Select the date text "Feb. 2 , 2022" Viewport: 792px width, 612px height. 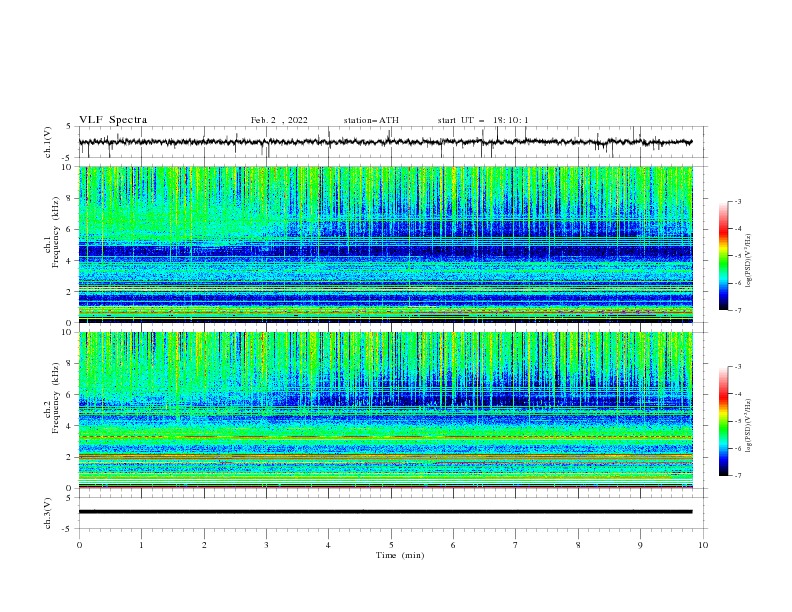[279, 120]
